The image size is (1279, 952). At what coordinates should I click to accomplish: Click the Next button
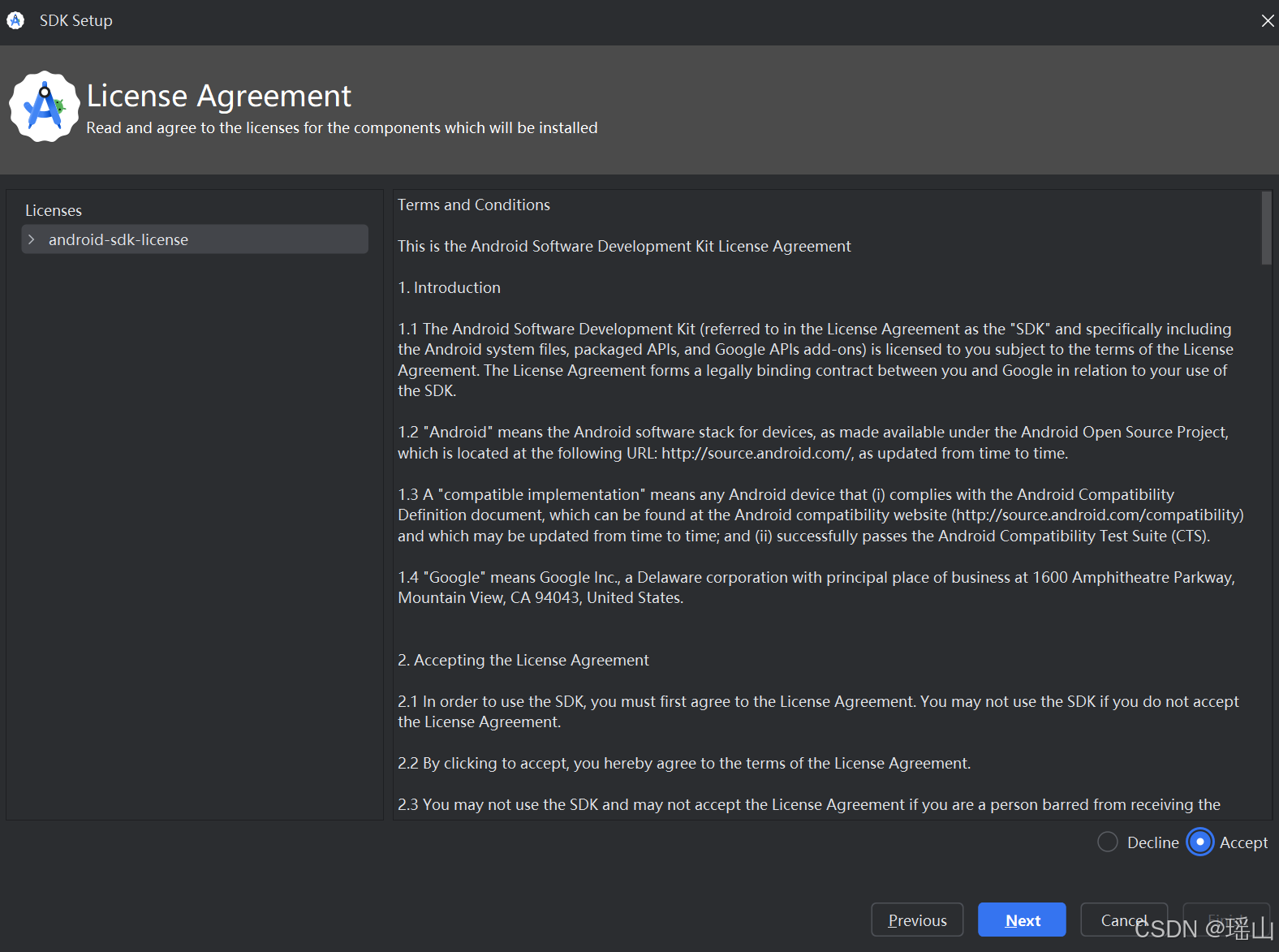(1022, 920)
